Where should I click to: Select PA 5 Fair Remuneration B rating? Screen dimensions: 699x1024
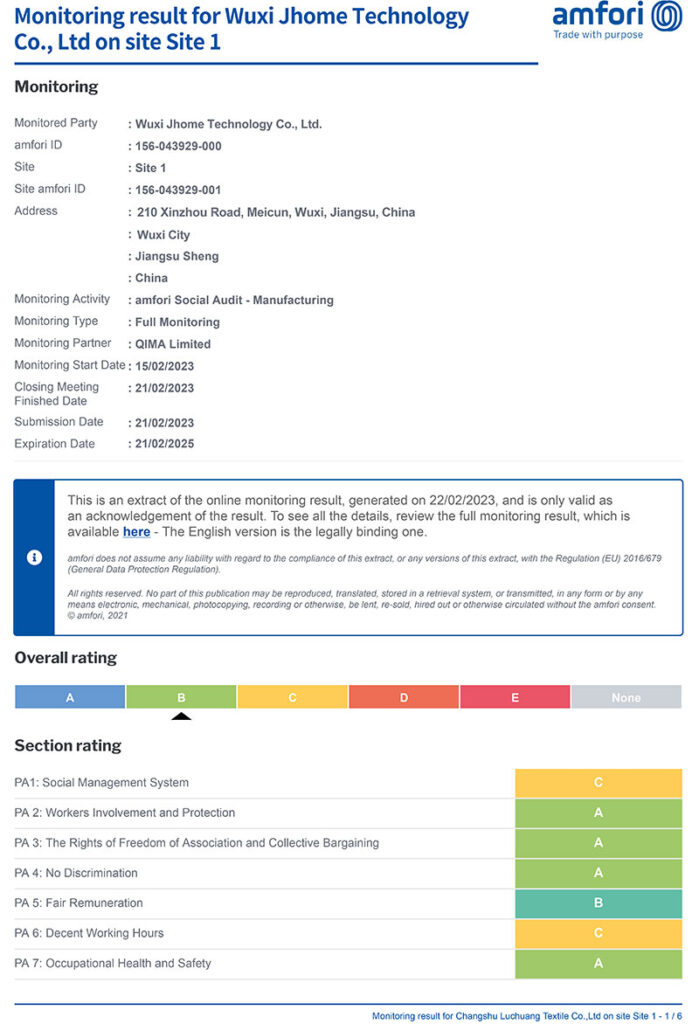[598, 903]
